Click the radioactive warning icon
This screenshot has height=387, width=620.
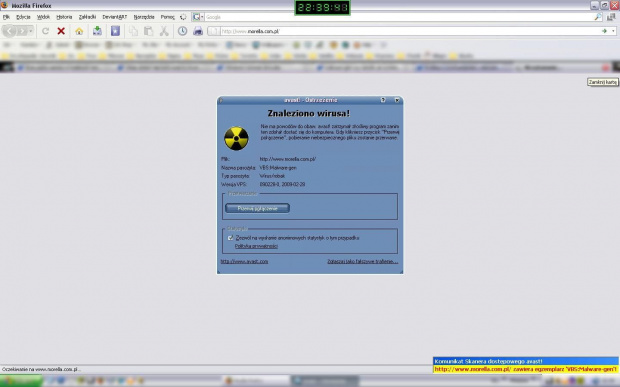tap(236, 138)
